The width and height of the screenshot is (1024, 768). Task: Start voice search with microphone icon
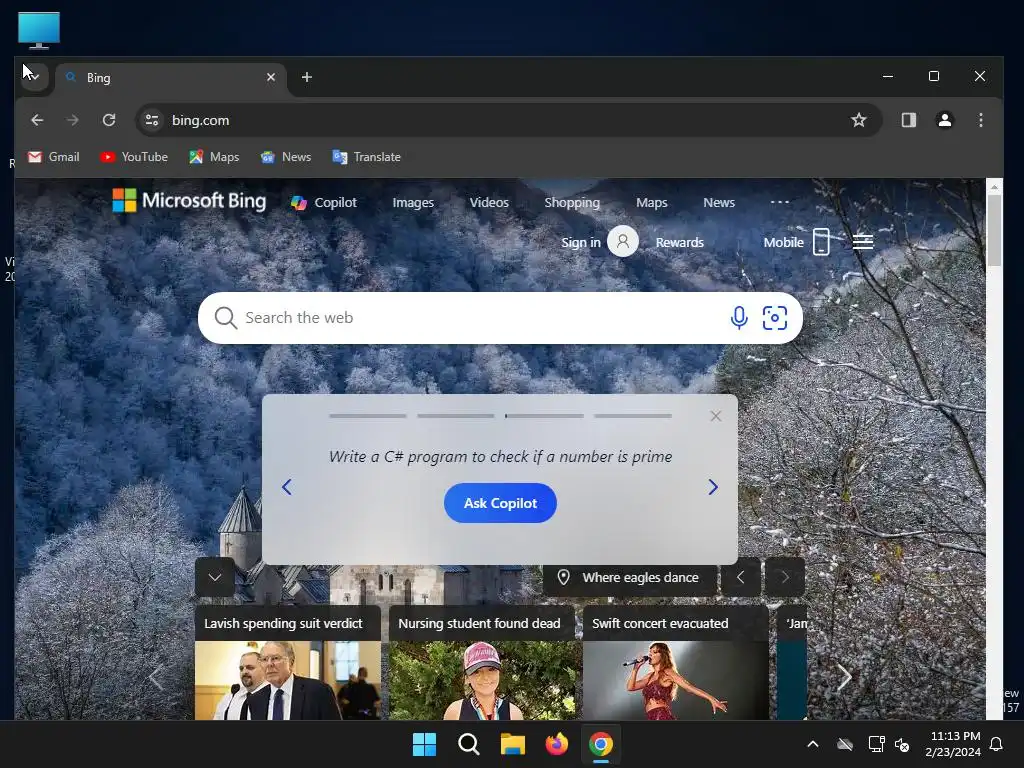[739, 318]
